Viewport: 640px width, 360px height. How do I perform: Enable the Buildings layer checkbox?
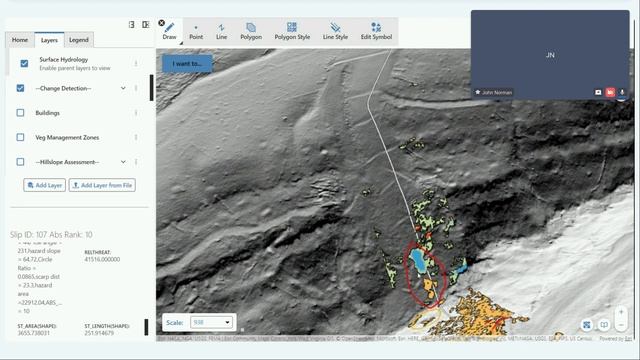point(20,113)
